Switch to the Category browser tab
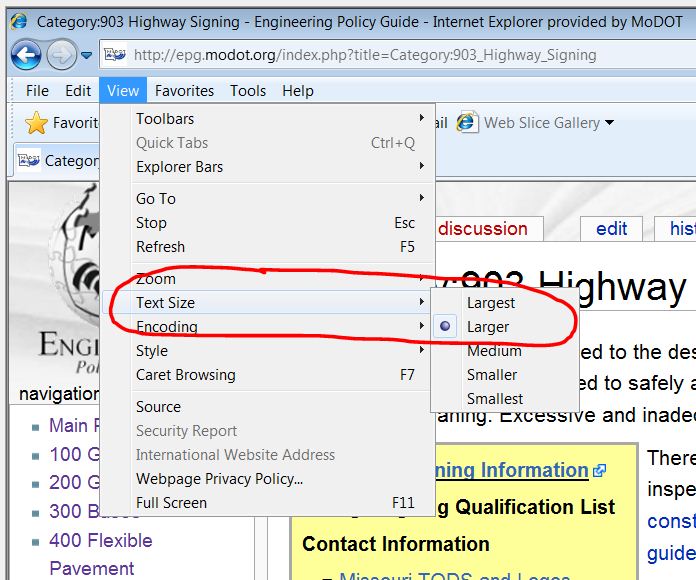Screen dimensions: 696x580 pyautogui.click(x=57, y=160)
